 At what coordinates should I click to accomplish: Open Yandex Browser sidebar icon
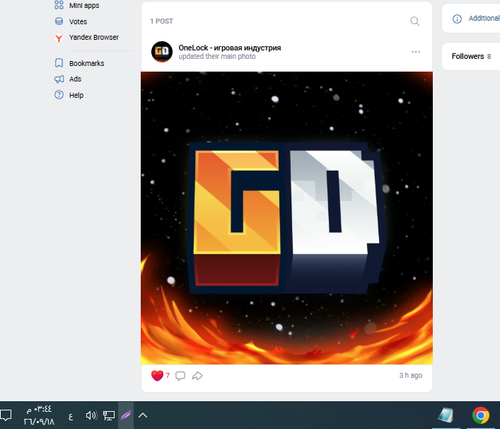coord(59,38)
